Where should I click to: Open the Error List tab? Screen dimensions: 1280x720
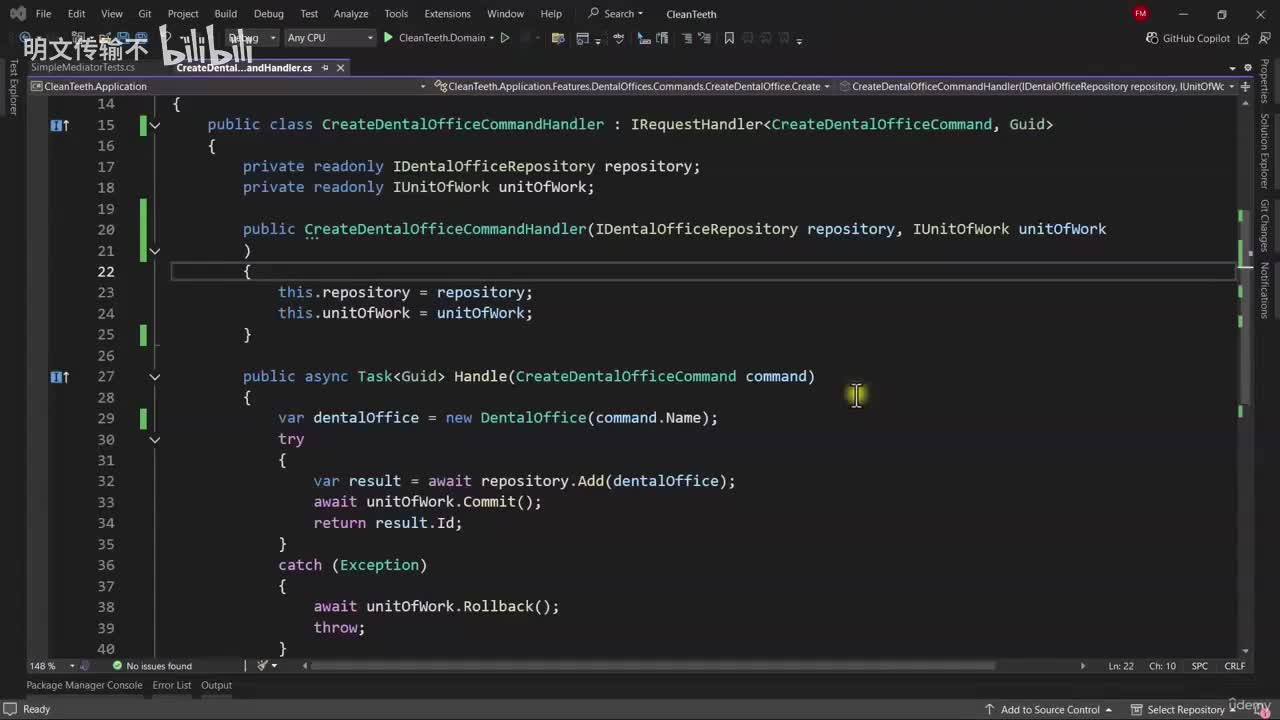click(172, 686)
